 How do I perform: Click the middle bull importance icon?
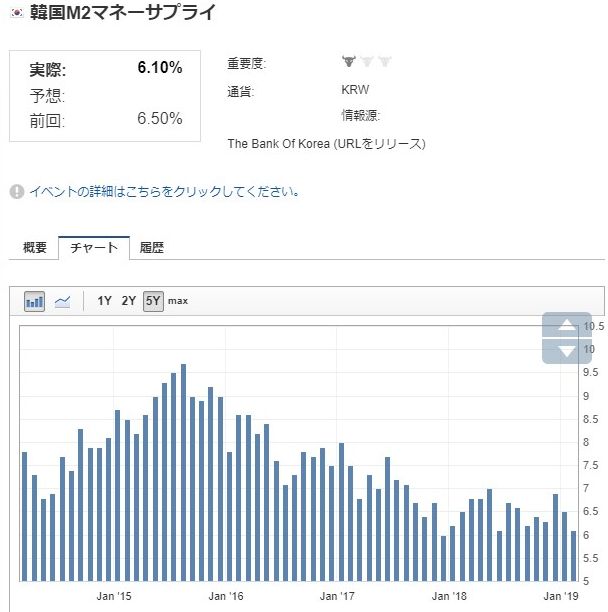(x=367, y=62)
